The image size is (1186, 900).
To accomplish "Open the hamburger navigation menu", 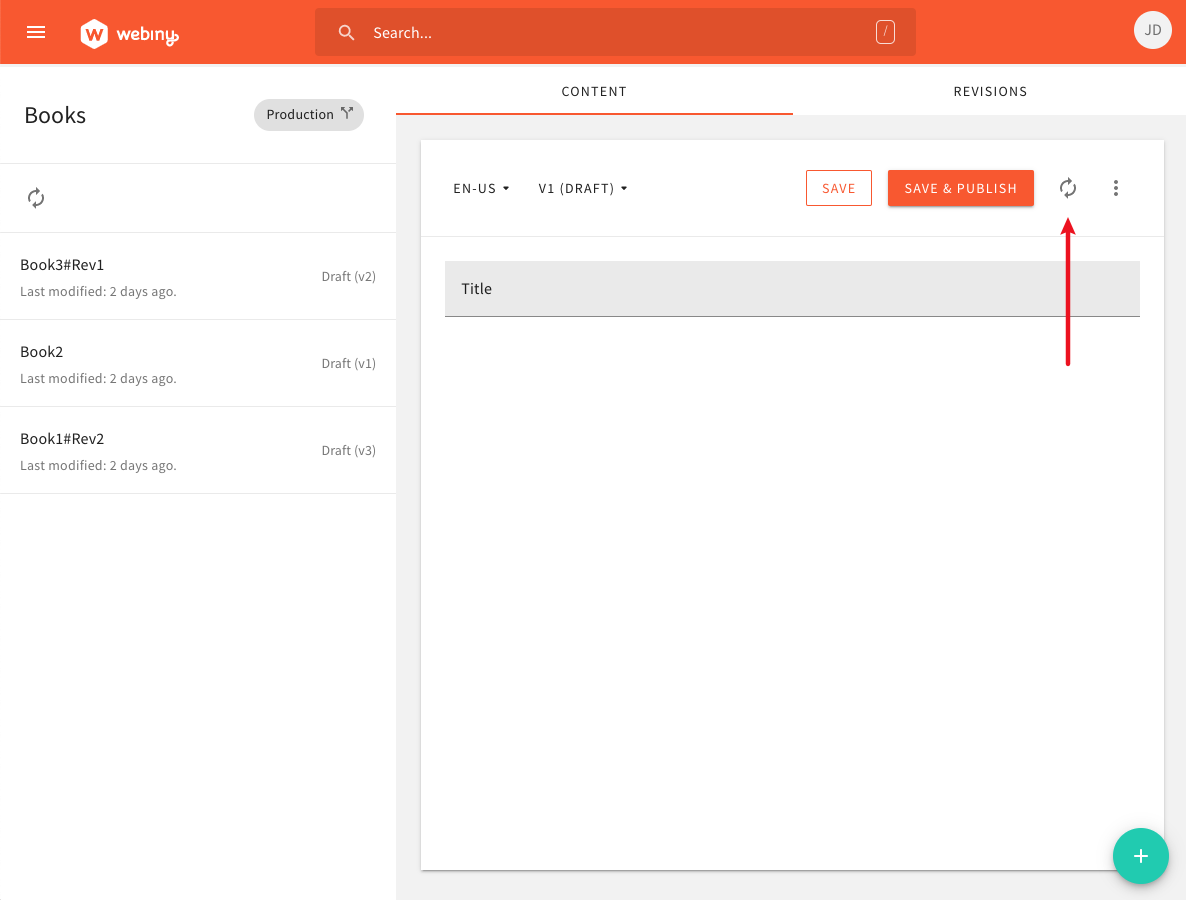I will [x=36, y=32].
